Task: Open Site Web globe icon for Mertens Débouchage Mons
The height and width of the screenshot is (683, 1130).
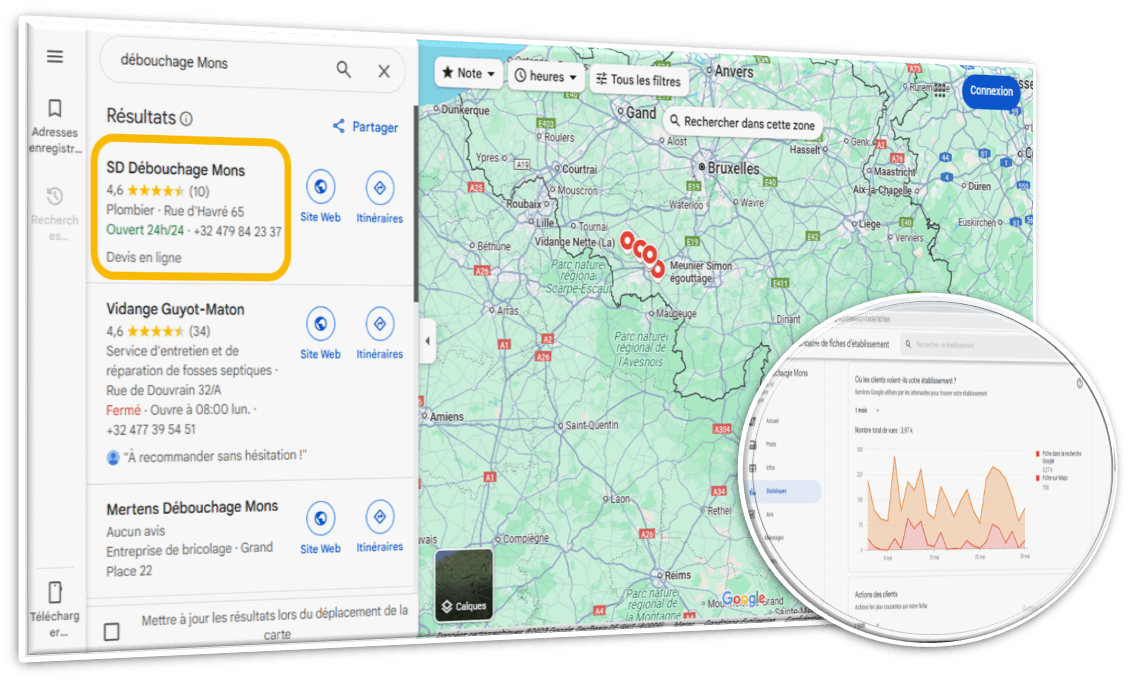Action: tap(321, 517)
